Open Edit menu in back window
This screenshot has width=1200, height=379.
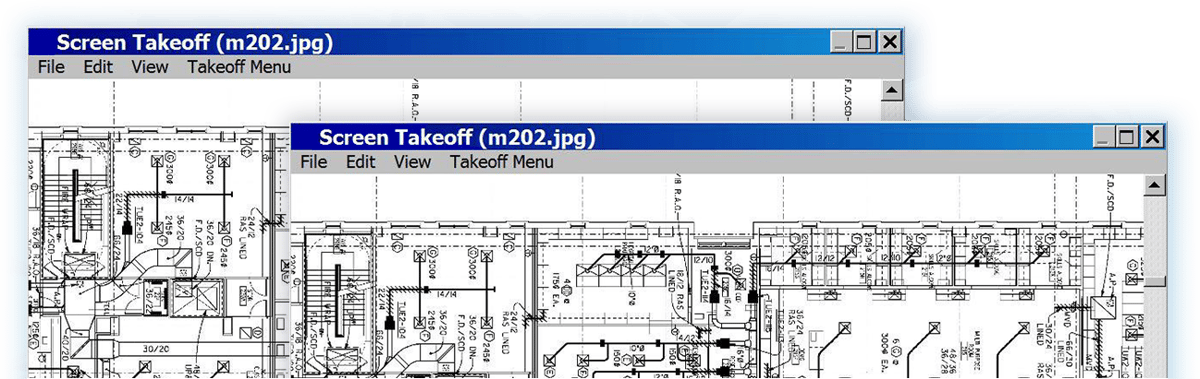click(98, 67)
